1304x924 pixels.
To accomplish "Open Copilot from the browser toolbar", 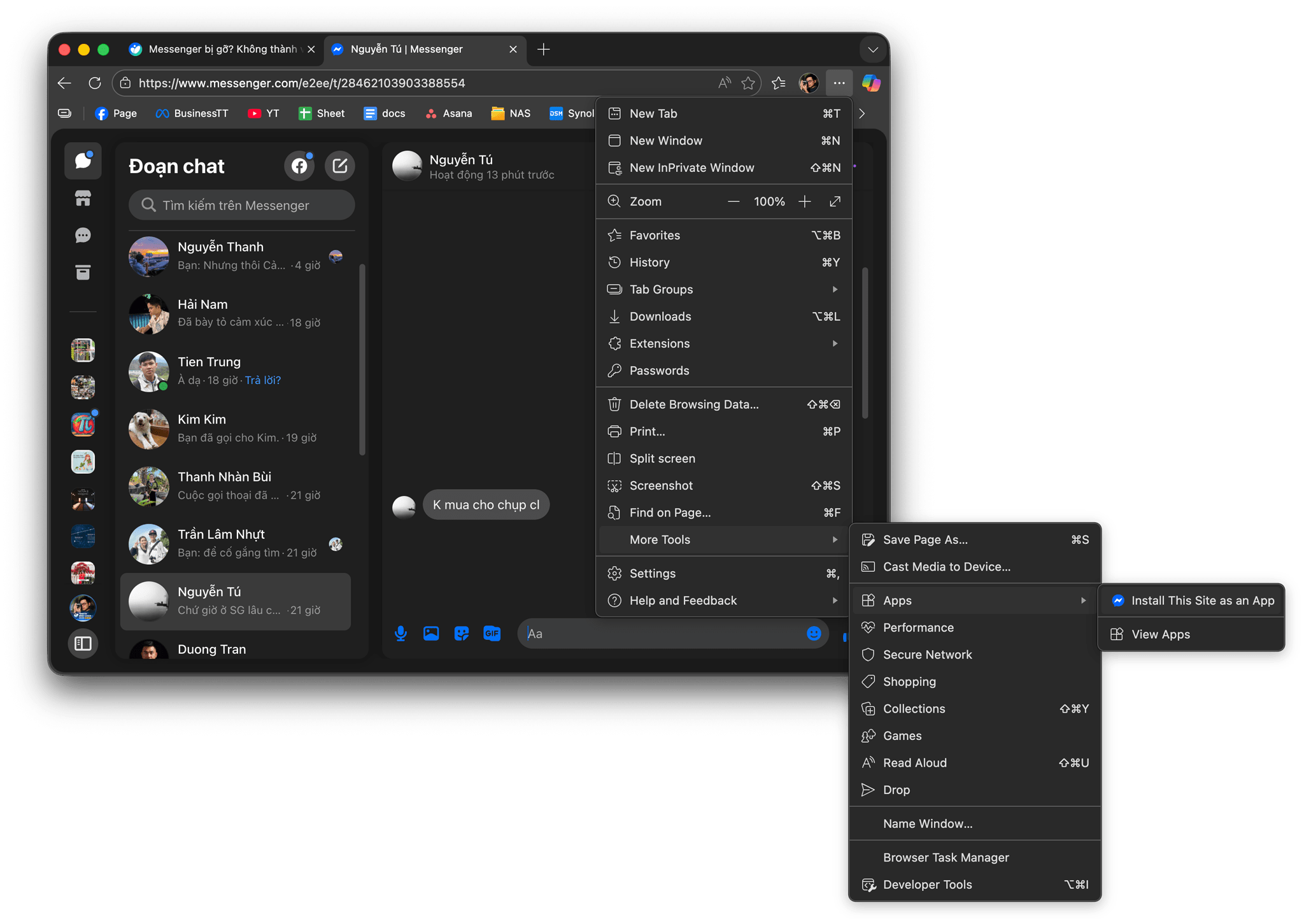I will click(870, 83).
